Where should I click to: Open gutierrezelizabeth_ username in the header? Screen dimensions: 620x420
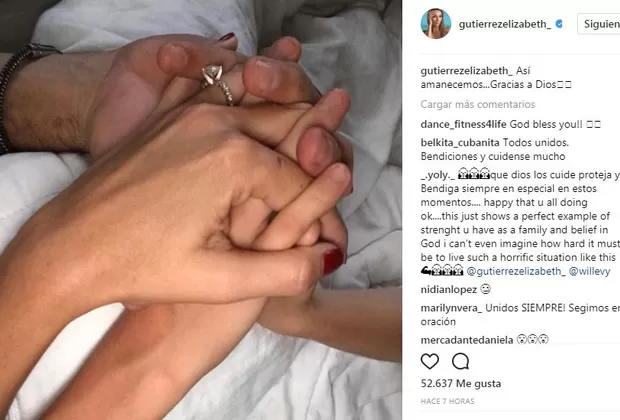(x=505, y=24)
